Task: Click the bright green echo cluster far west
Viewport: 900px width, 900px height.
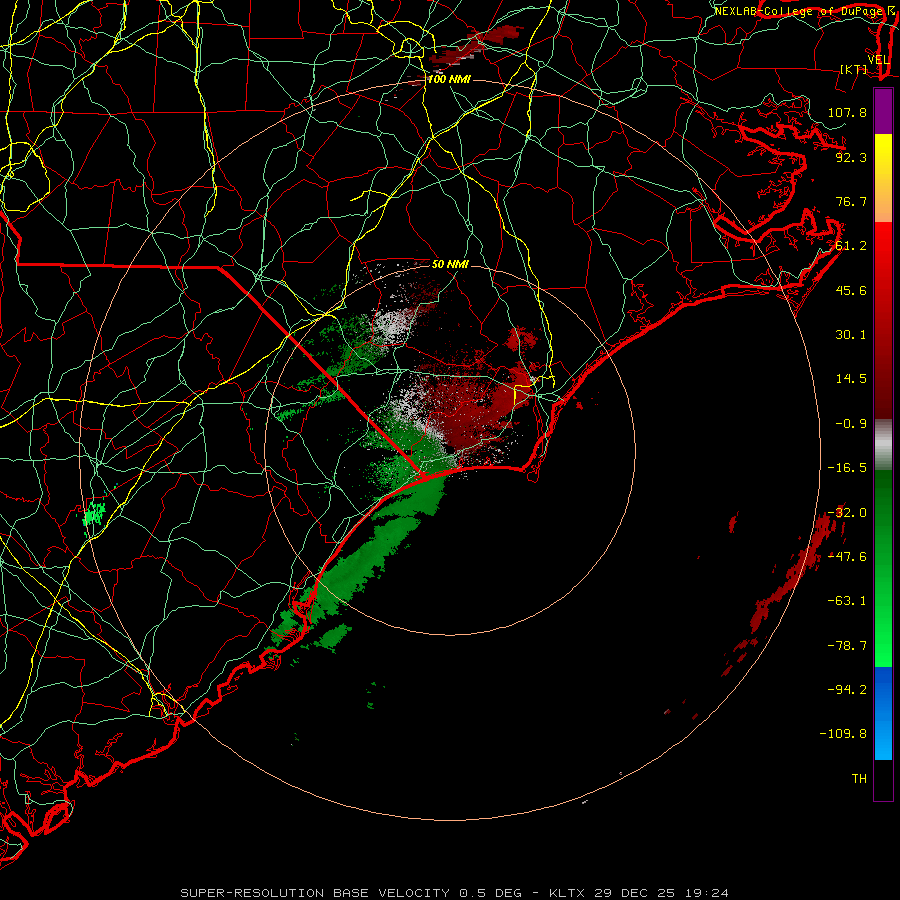Action: tap(95, 514)
